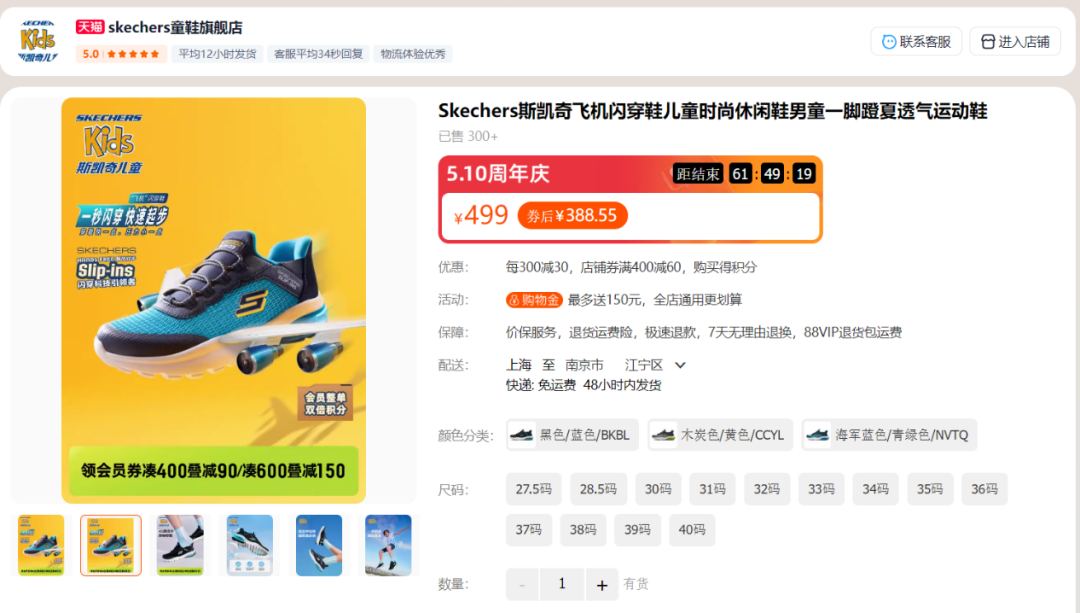View the jumping boy thumbnail image

point(388,545)
